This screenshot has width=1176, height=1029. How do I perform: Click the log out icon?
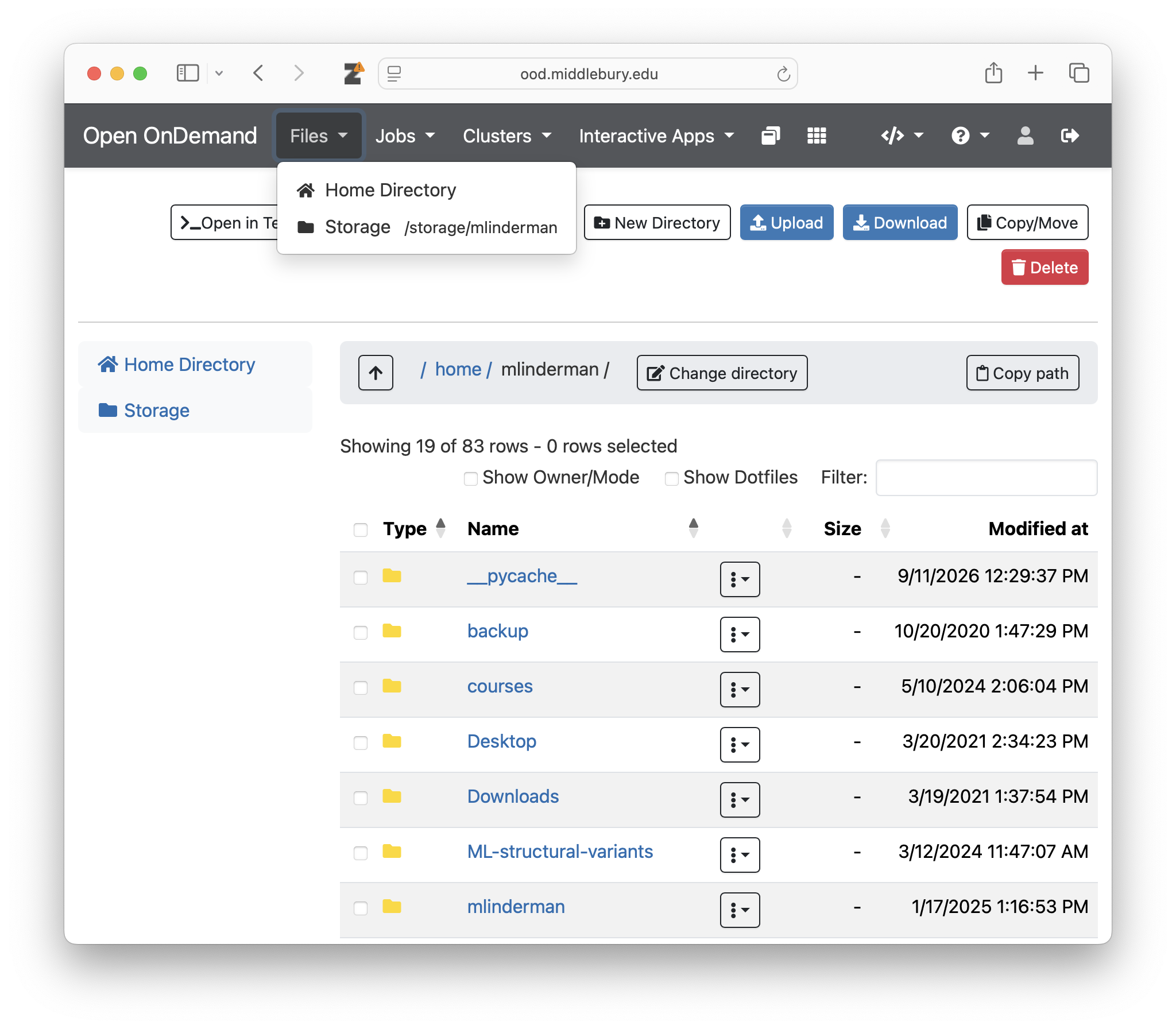point(1070,136)
